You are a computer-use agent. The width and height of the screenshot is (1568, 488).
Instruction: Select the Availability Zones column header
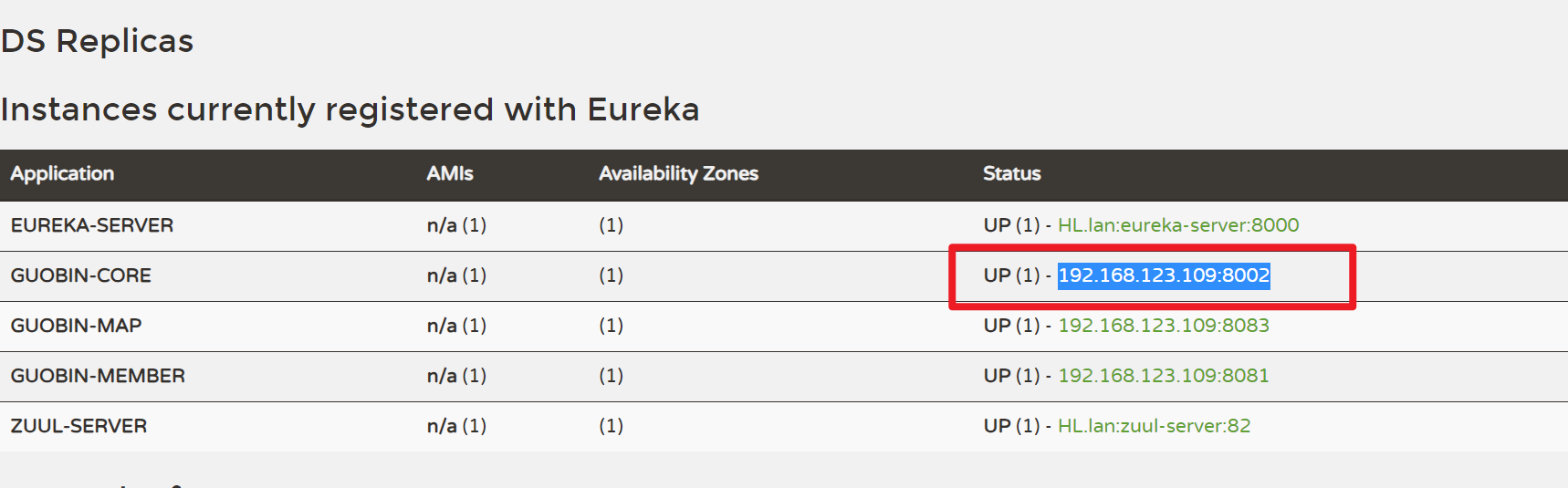click(678, 173)
